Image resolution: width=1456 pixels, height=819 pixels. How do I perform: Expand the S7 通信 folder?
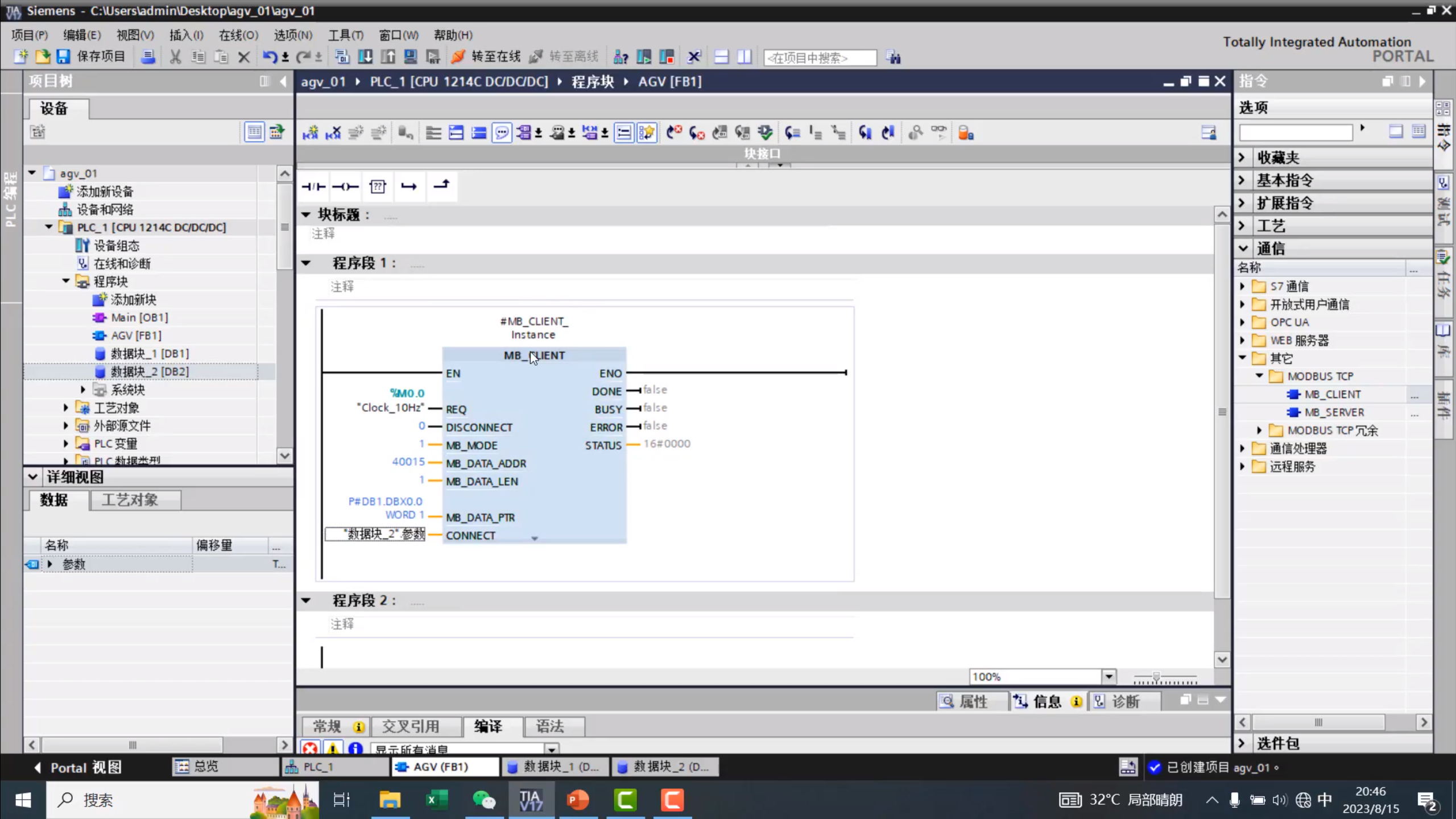(x=1242, y=286)
